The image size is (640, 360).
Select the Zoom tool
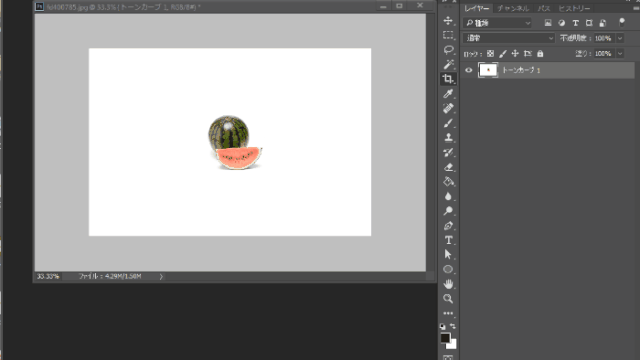pyautogui.click(x=448, y=299)
